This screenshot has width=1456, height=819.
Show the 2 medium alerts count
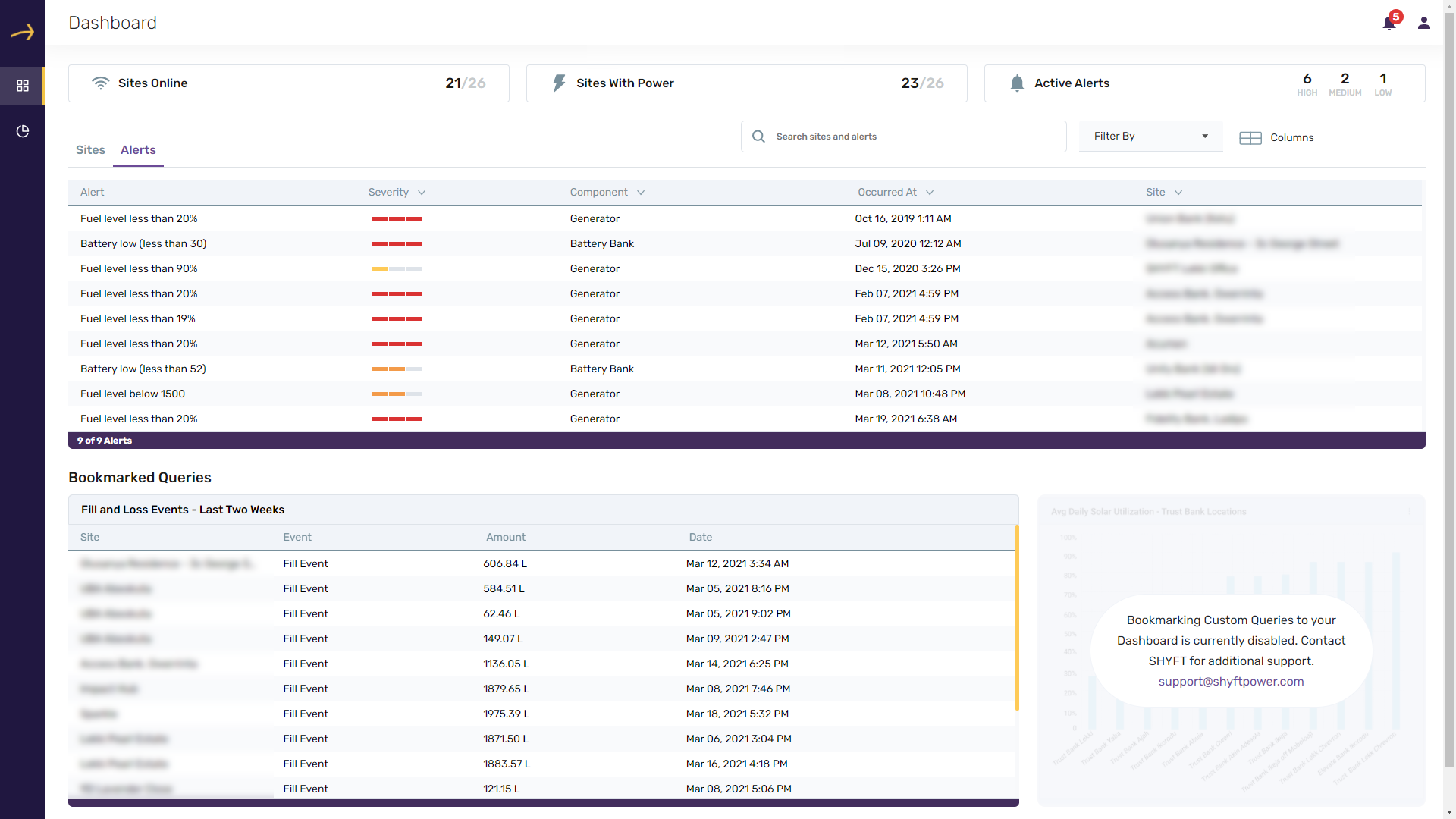click(1345, 83)
